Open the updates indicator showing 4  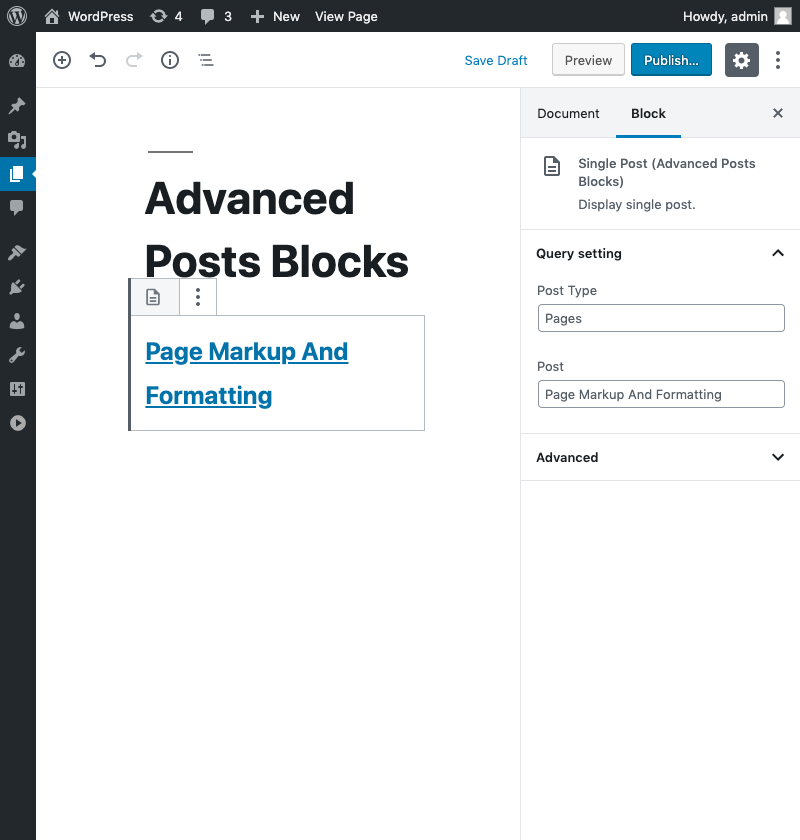point(166,16)
